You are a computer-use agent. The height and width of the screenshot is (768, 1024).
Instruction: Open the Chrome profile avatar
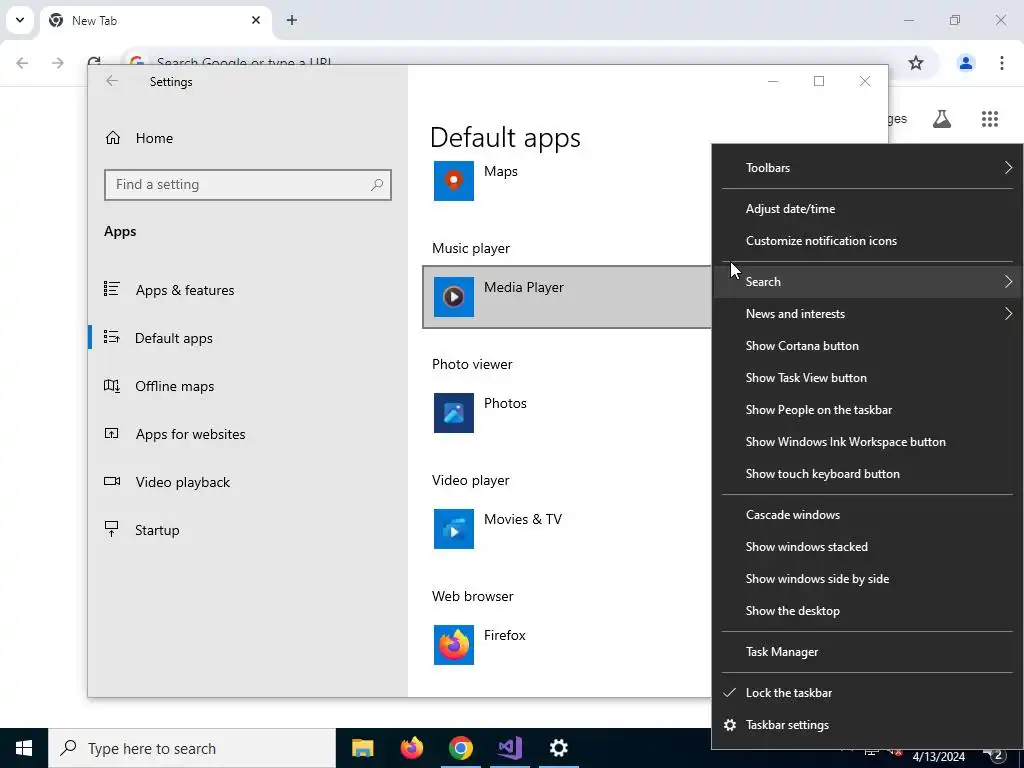(966, 63)
